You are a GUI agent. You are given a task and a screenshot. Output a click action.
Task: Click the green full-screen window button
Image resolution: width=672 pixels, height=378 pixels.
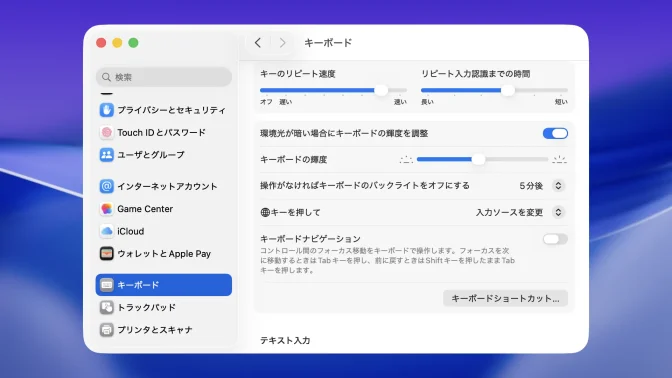(133, 42)
